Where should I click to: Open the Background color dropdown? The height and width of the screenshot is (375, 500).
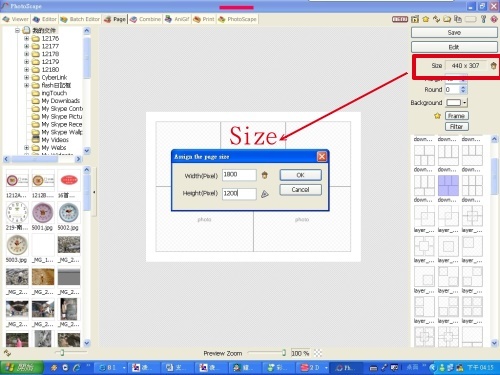point(464,103)
